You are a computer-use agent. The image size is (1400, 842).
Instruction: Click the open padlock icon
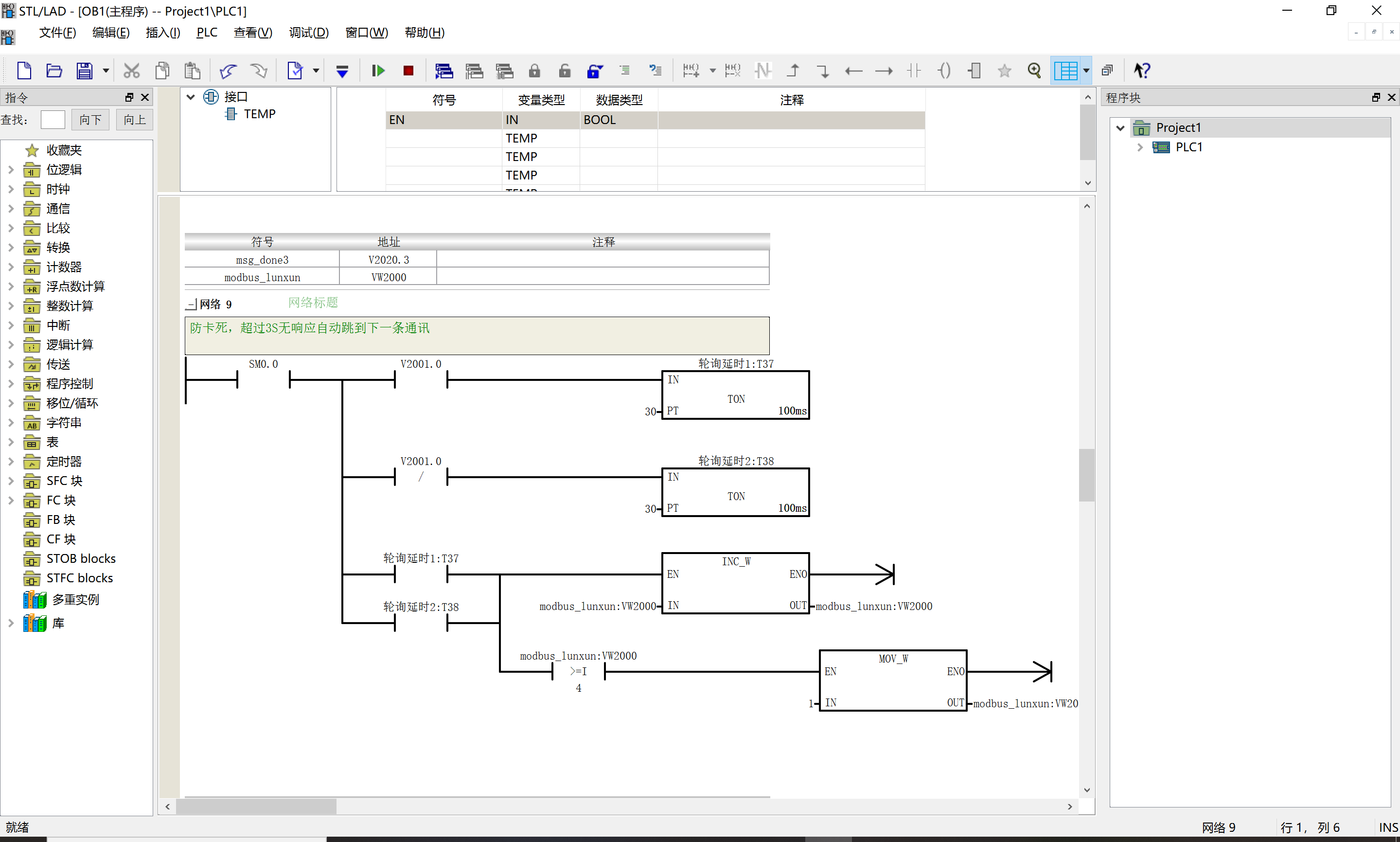tap(564, 71)
